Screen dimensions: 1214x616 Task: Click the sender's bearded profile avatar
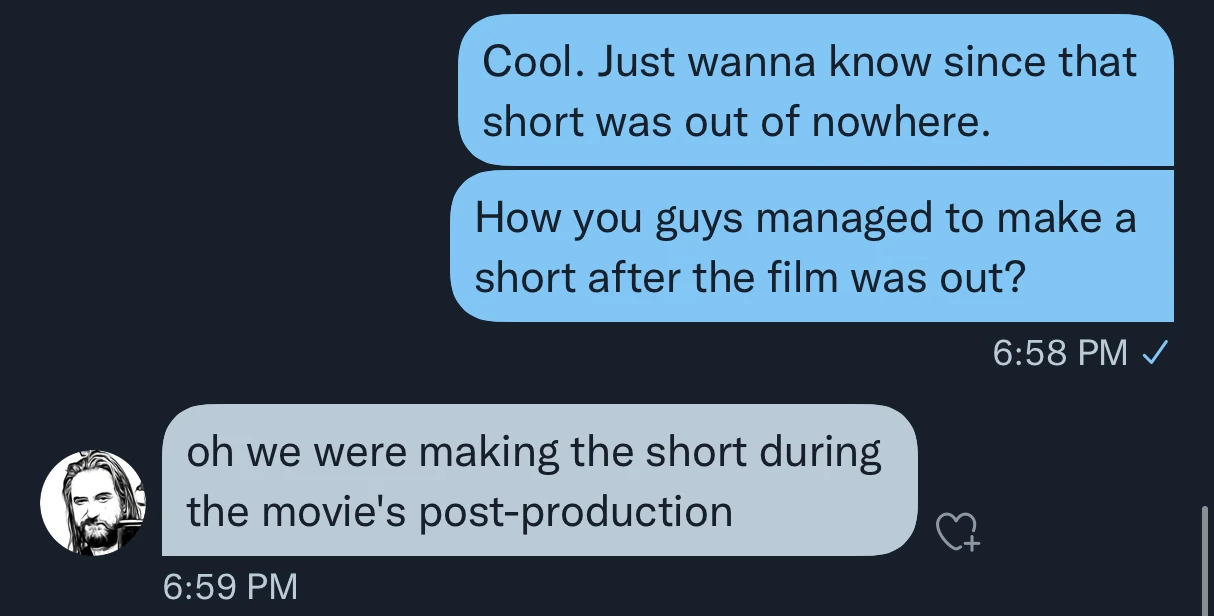(x=92, y=502)
